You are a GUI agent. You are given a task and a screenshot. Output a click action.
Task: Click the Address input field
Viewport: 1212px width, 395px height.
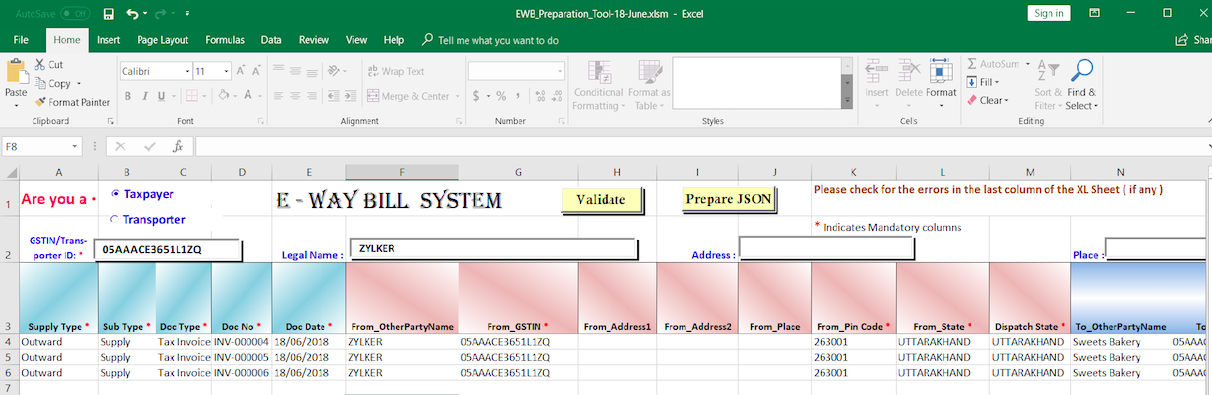click(x=826, y=247)
